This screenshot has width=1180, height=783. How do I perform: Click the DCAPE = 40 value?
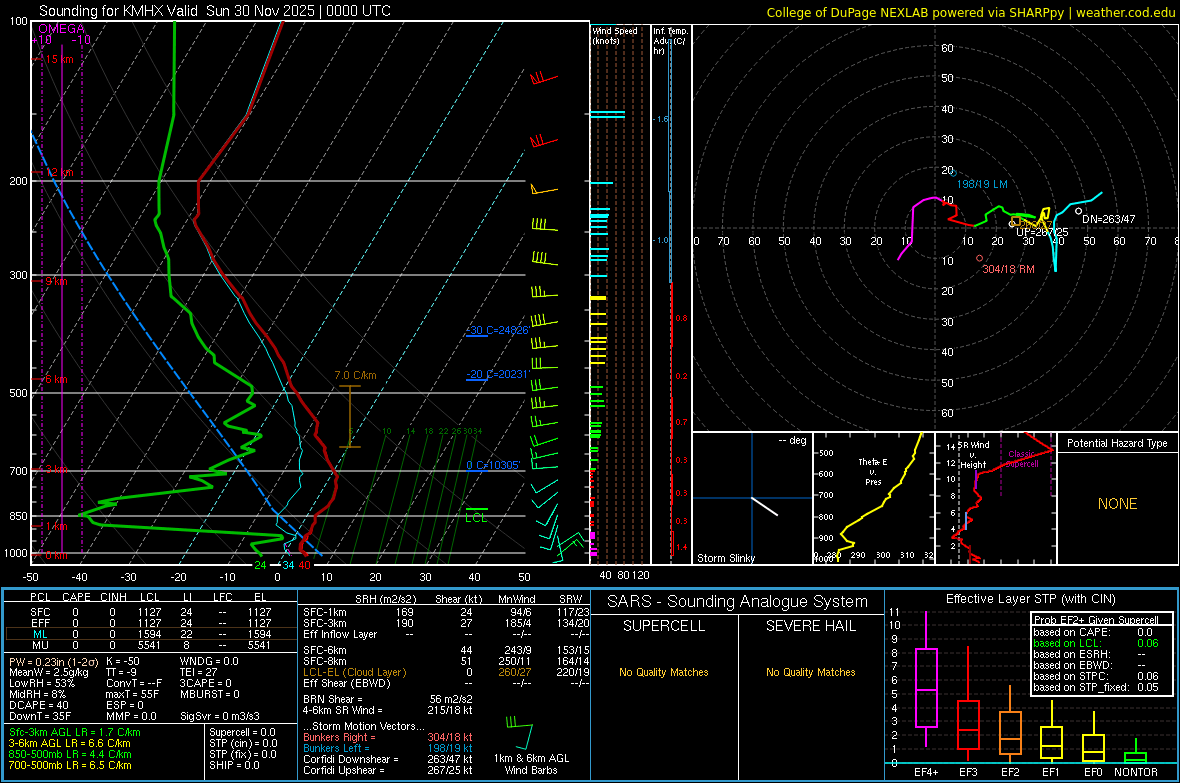38,705
